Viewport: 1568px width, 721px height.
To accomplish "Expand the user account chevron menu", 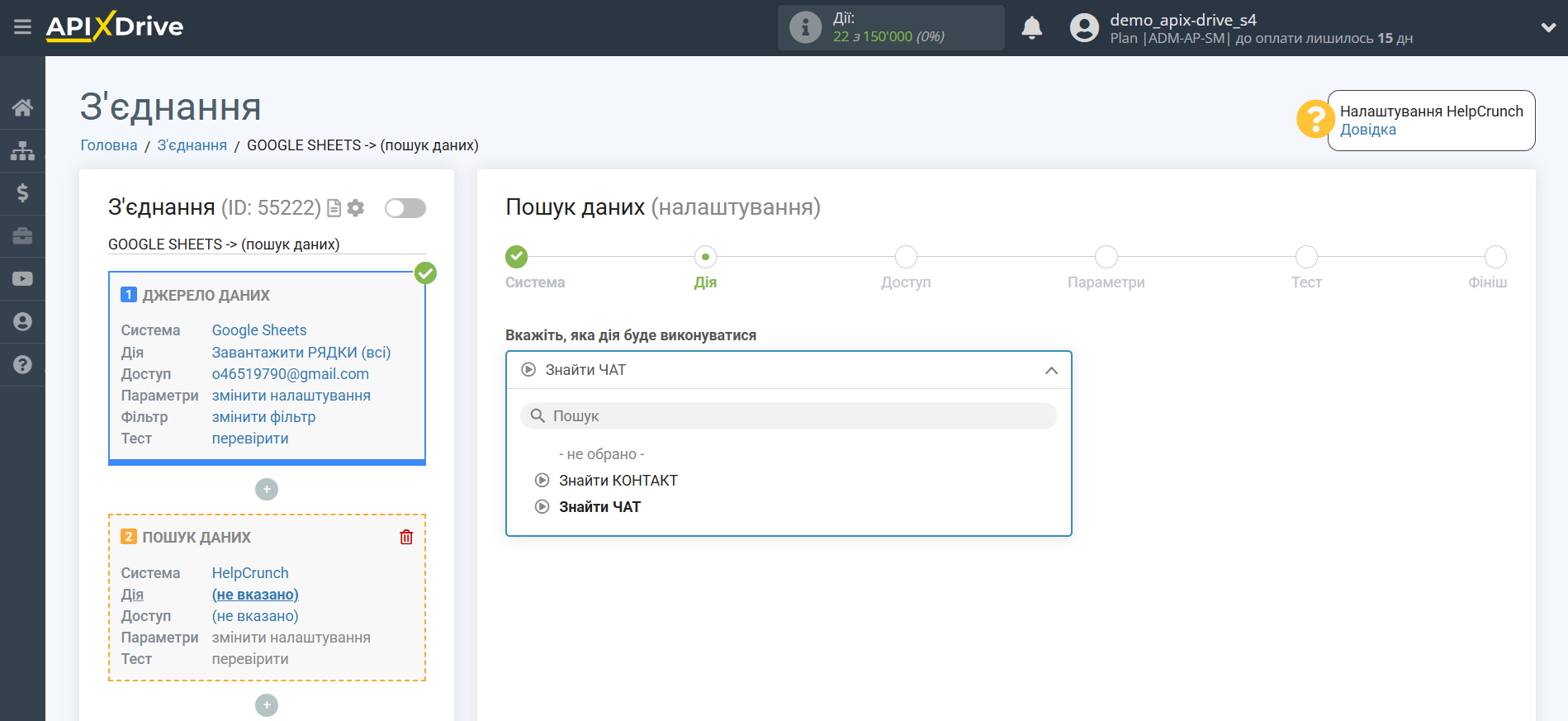I will click(x=1548, y=27).
